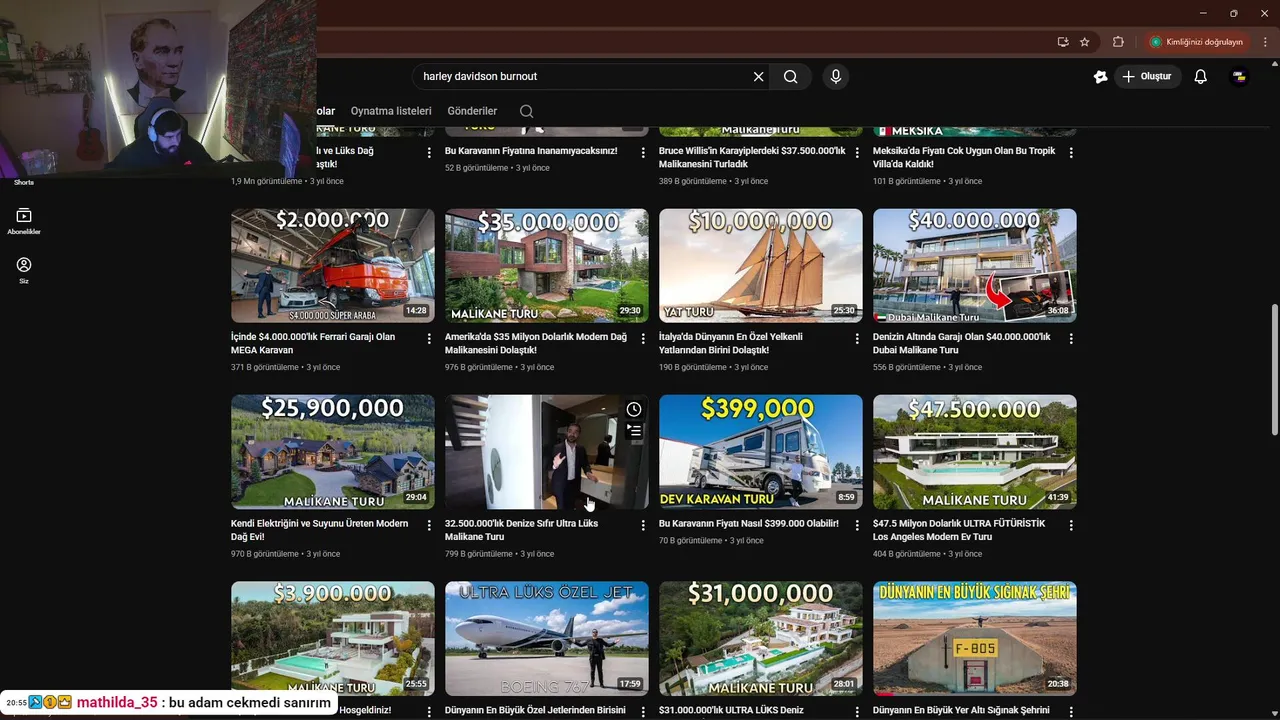Open the $31,000,000 Malikane Turu thumbnail
Viewport: 1280px width, 720px height.
coord(761,638)
